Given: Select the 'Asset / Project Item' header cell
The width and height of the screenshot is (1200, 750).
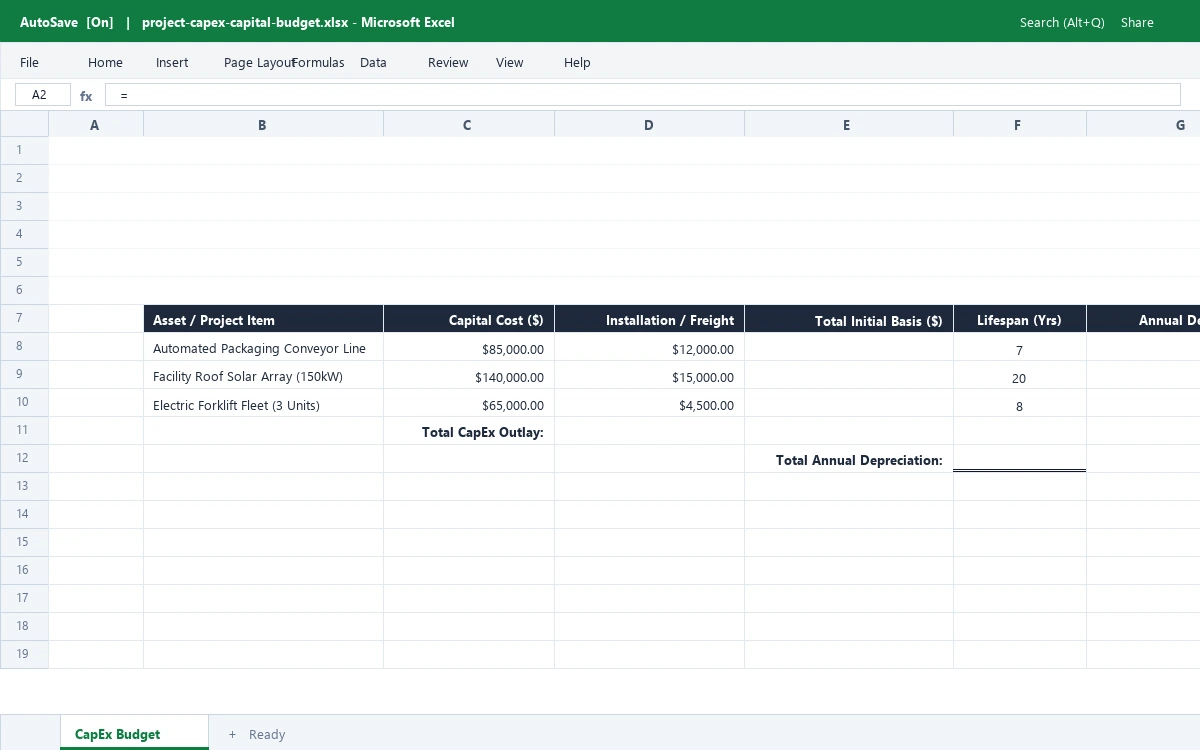Looking at the screenshot, I should click(263, 319).
